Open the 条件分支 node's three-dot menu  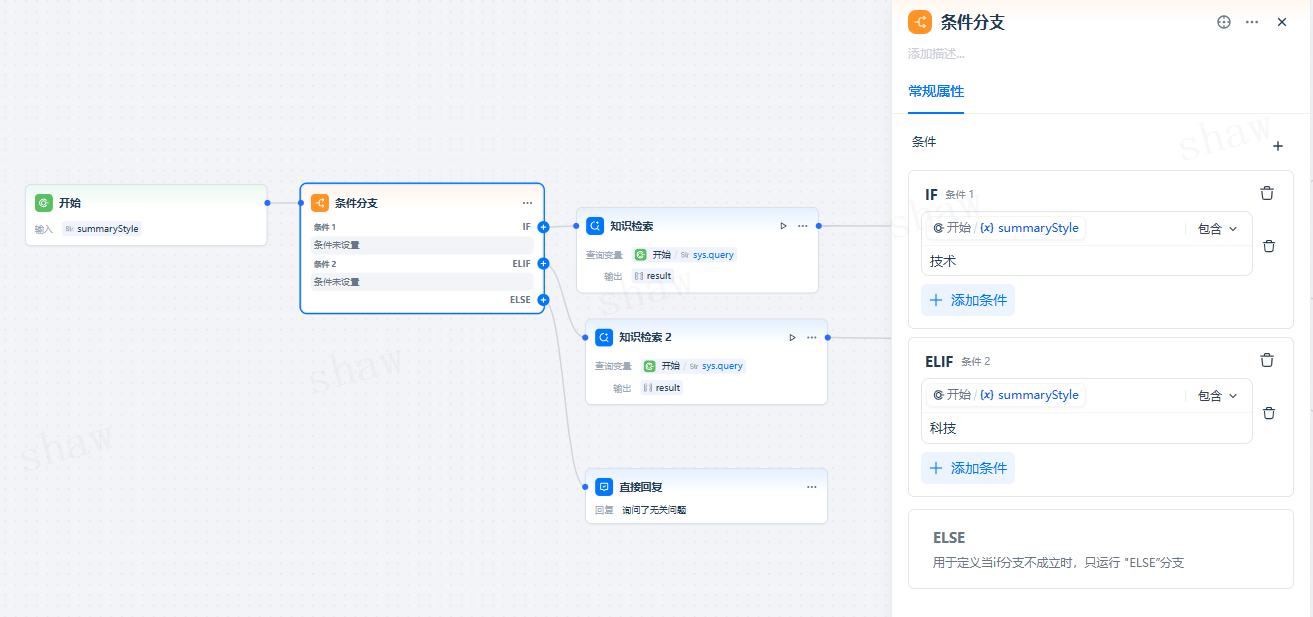coord(527,203)
